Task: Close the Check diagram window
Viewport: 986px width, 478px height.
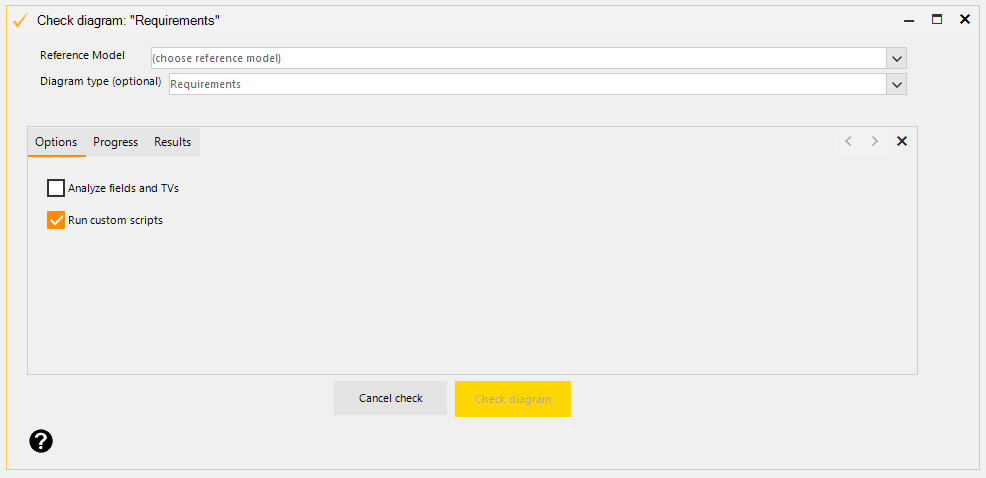Action: (965, 19)
